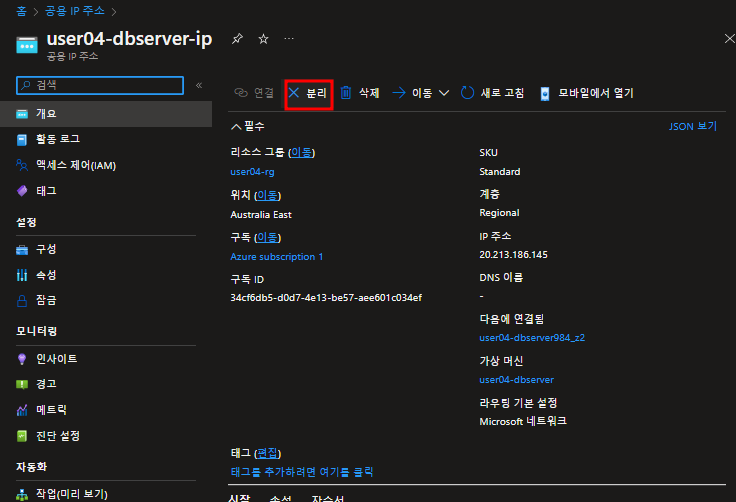
Task: Open user04-rg resource group link
Action: tap(253, 171)
